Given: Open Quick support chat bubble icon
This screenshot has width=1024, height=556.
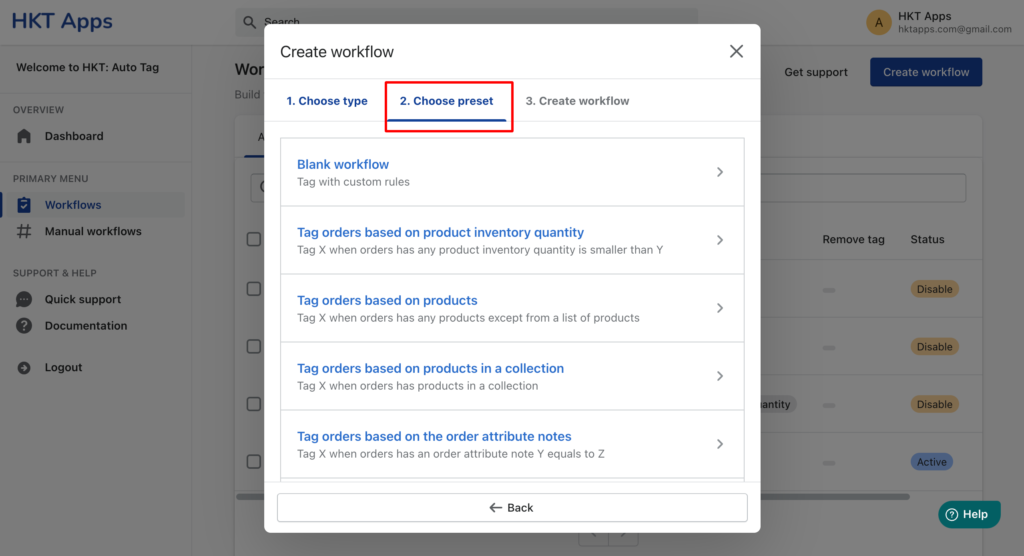Looking at the screenshot, I should pos(24,299).
